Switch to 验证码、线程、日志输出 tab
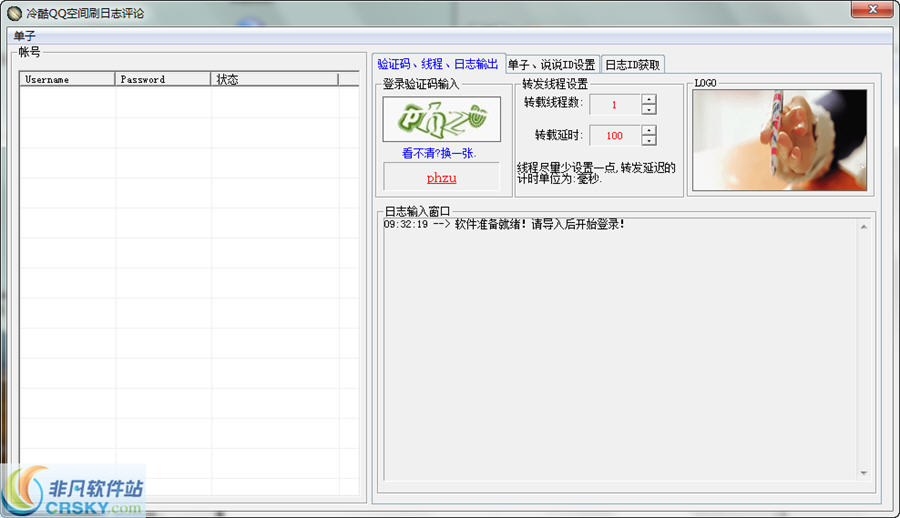 437,64
